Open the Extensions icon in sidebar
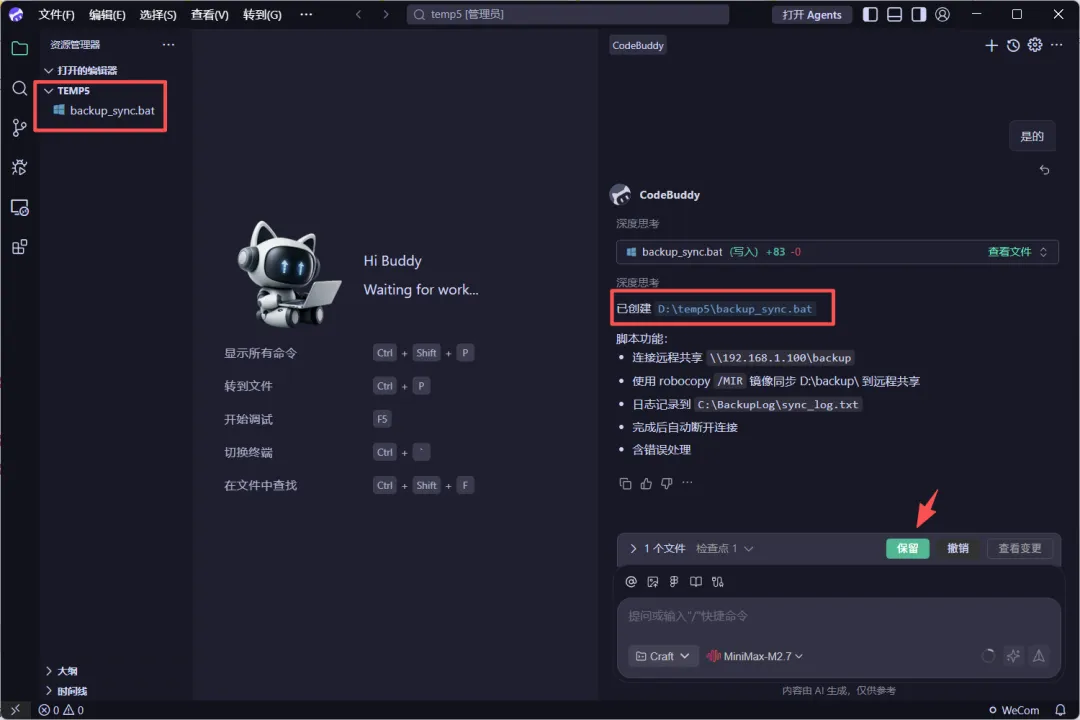The image size is (1080, 720). click(x=19, y=247)
